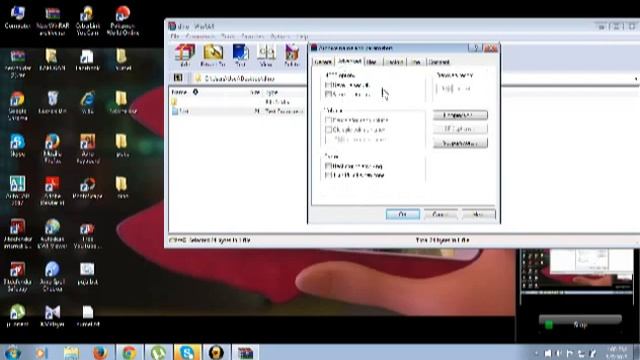Click the Test toolbar icon
The width and height of the screenshot is (640, 360).
(240, 56)
